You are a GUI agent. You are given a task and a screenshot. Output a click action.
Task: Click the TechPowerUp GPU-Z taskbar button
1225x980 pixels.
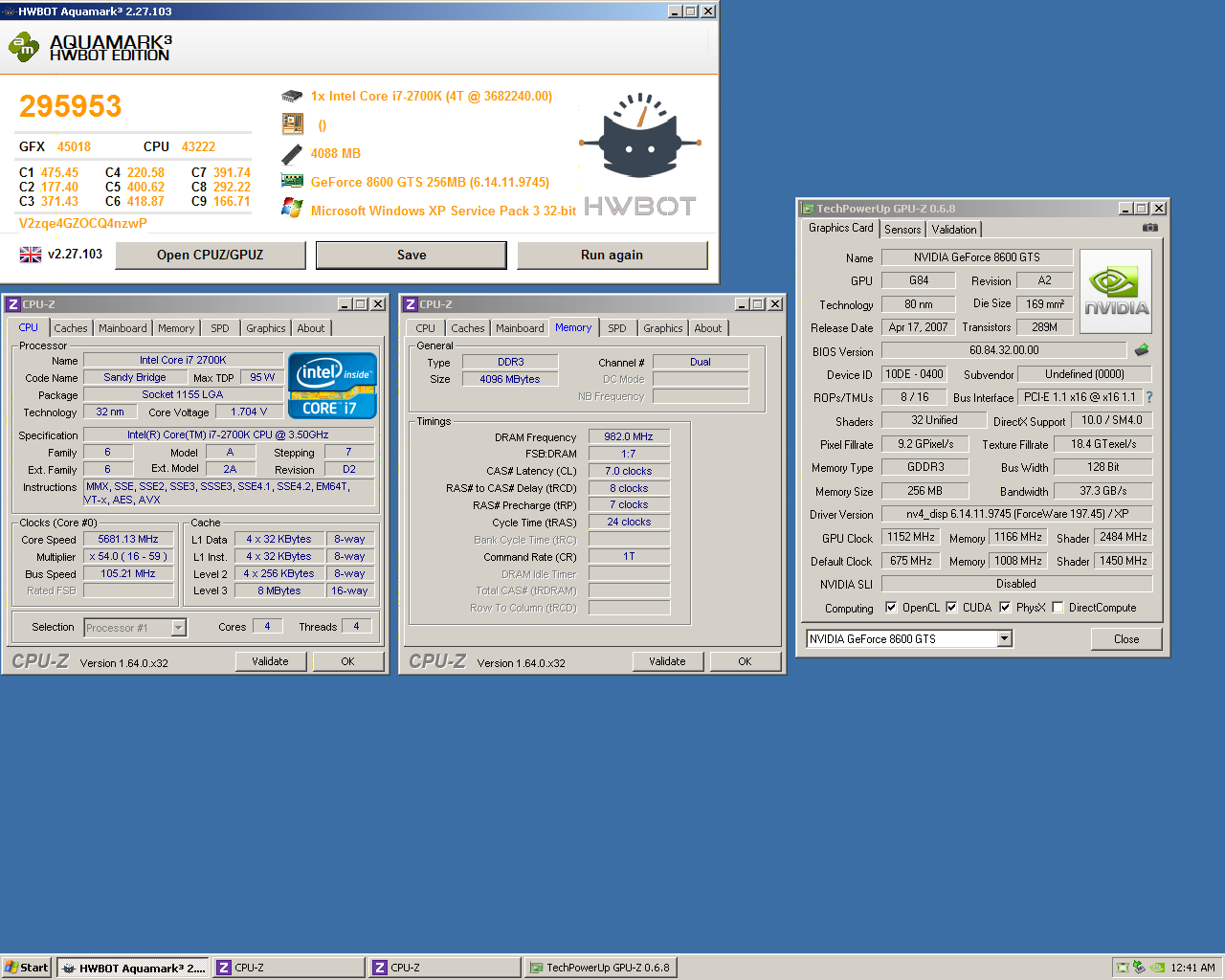point(600,968)
